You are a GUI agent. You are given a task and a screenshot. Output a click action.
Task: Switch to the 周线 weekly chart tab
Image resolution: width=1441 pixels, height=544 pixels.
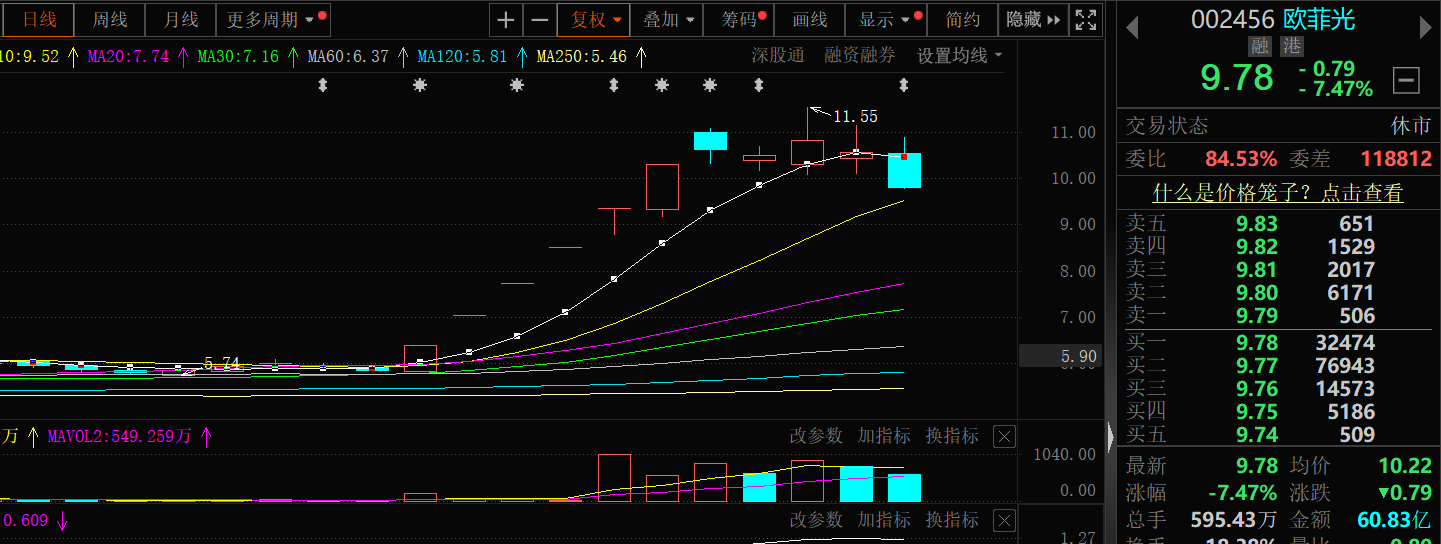[x=109, y=20]
